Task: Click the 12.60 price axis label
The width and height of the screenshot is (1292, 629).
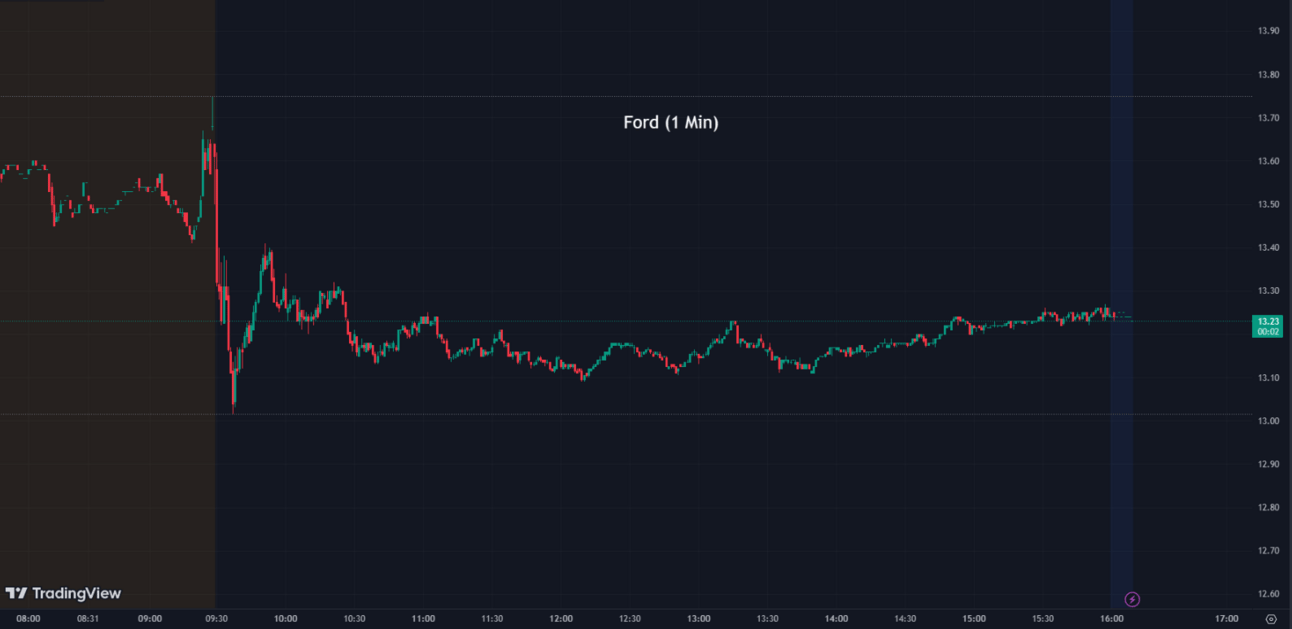Action: coord(1268,594)
